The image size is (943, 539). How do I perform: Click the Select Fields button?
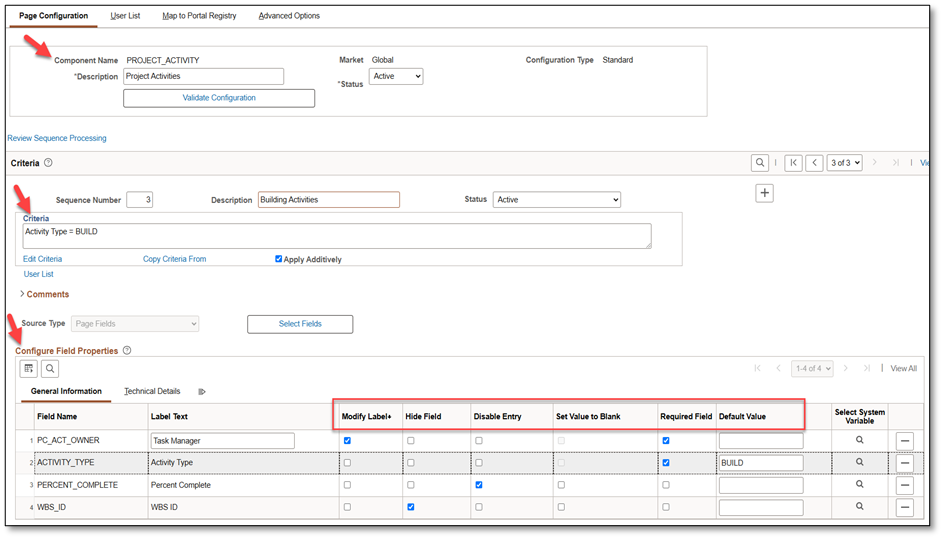pyautogui.click(x=300, y=324)
